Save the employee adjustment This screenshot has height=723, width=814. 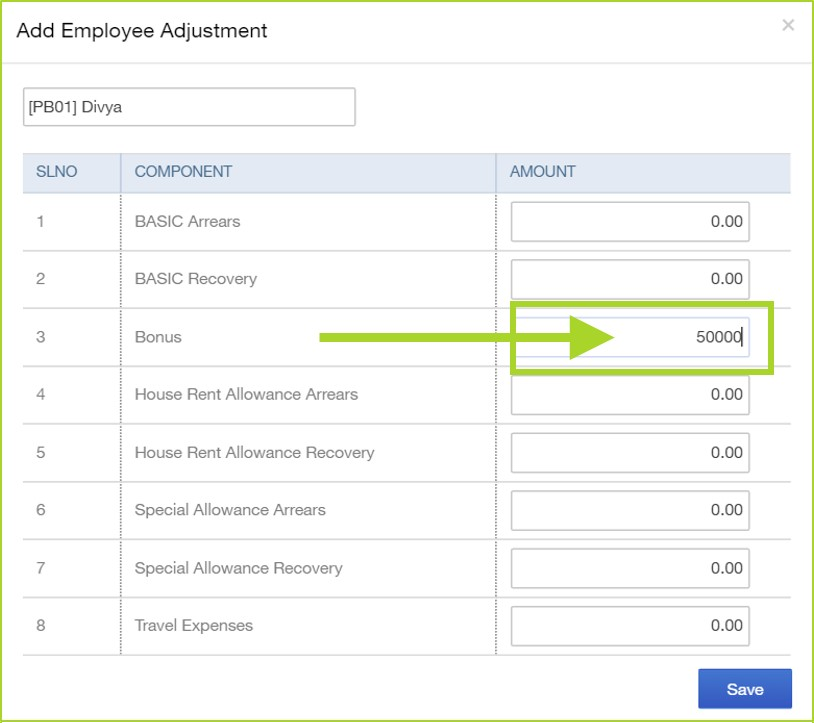click(744, 689)
